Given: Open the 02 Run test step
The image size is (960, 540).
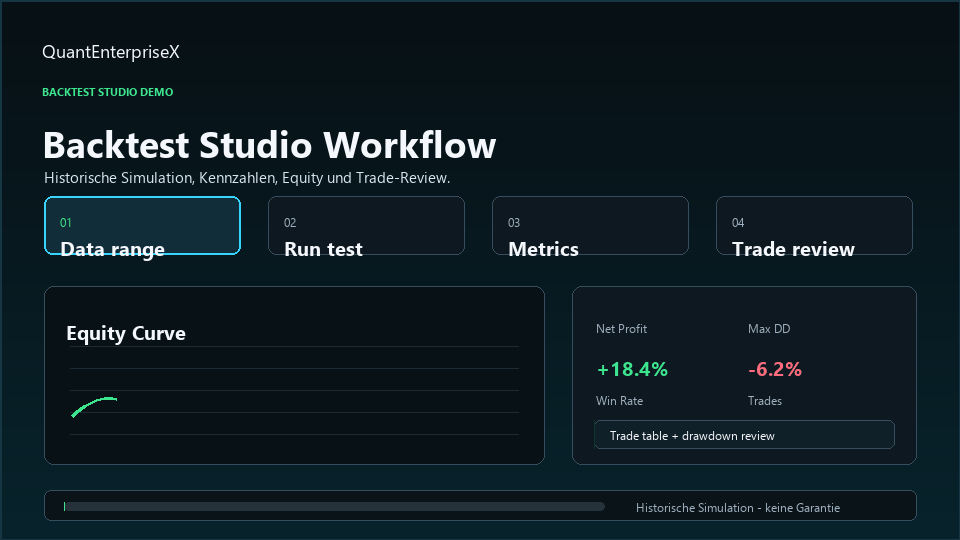Looking at the screenshot, I should (x=366, y=225).
